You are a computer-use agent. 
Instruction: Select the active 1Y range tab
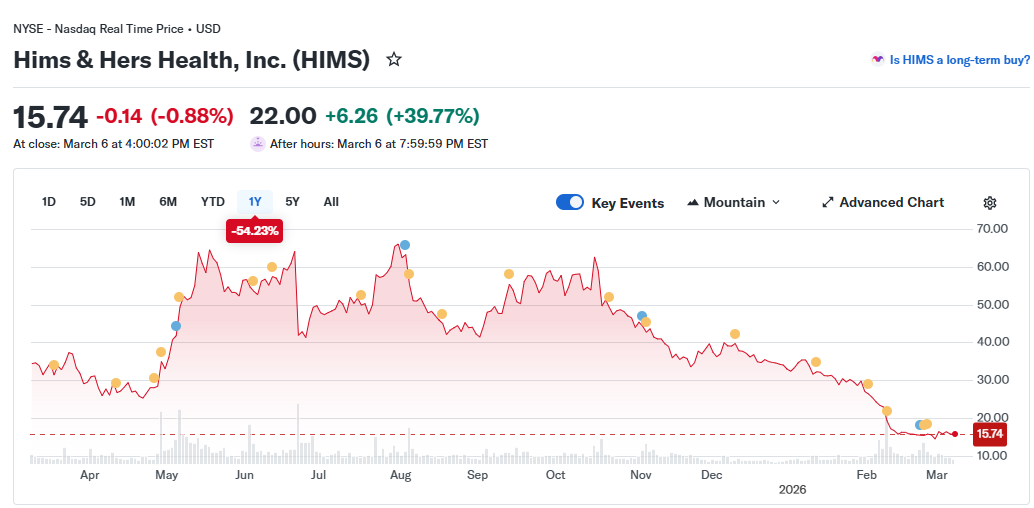point(255,202)
